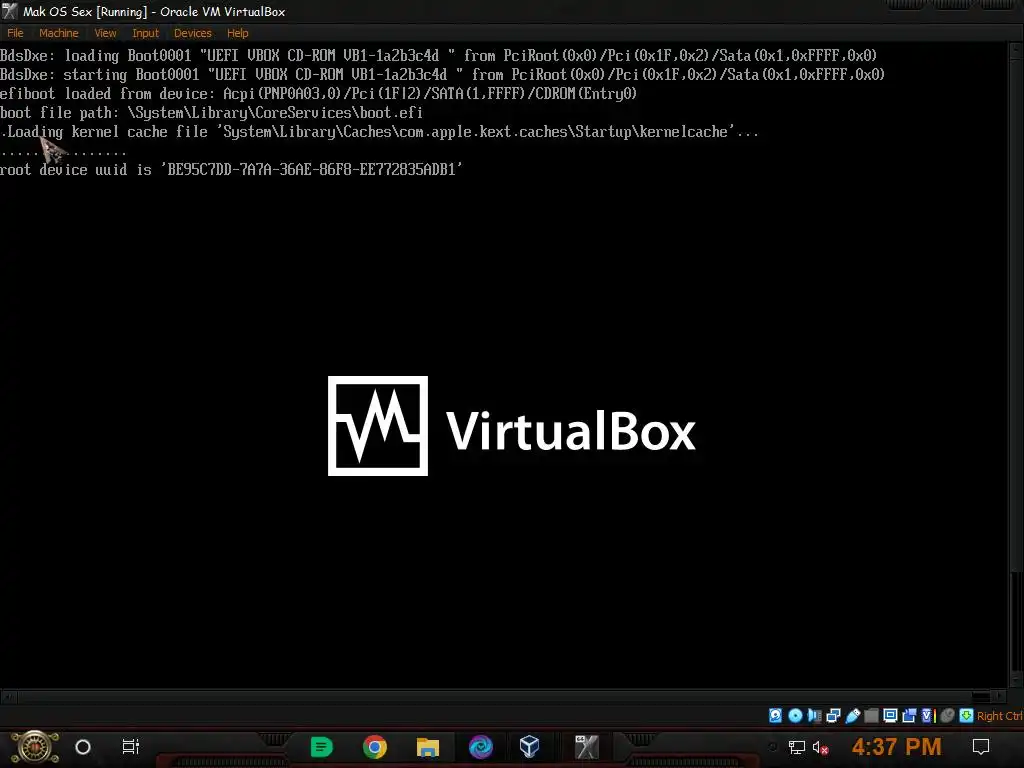Screen dimensions: 1024x768
Task: Open the View menu
Action: [x=105, y=33]
